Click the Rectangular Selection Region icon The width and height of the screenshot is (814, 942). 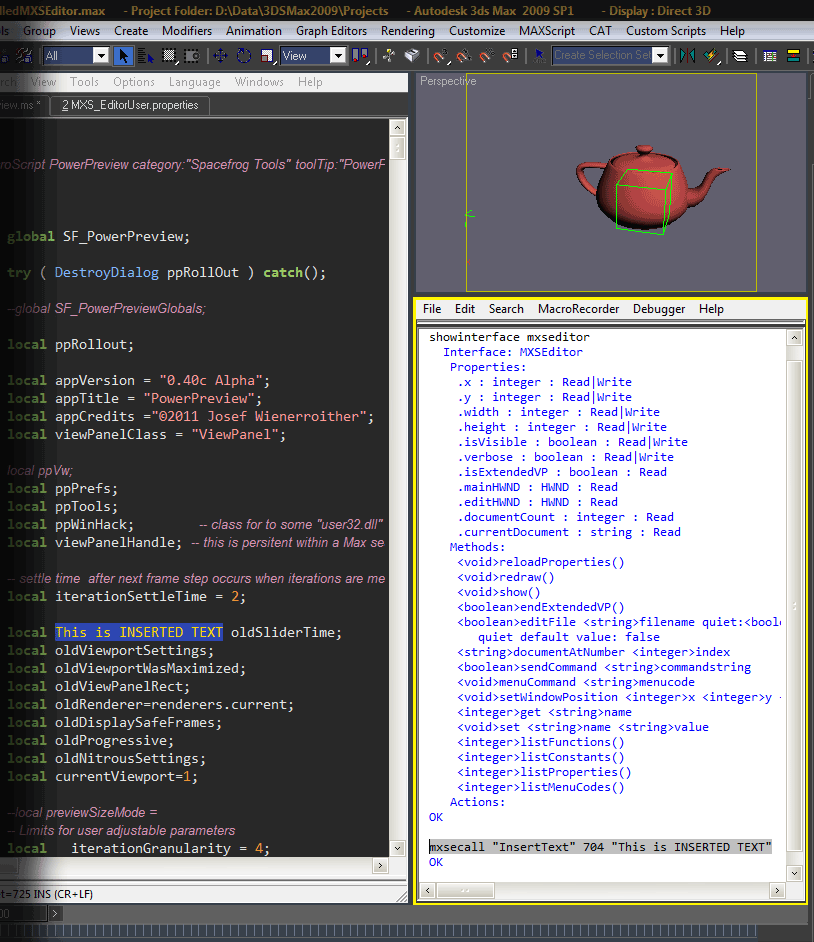click(169, 56)
